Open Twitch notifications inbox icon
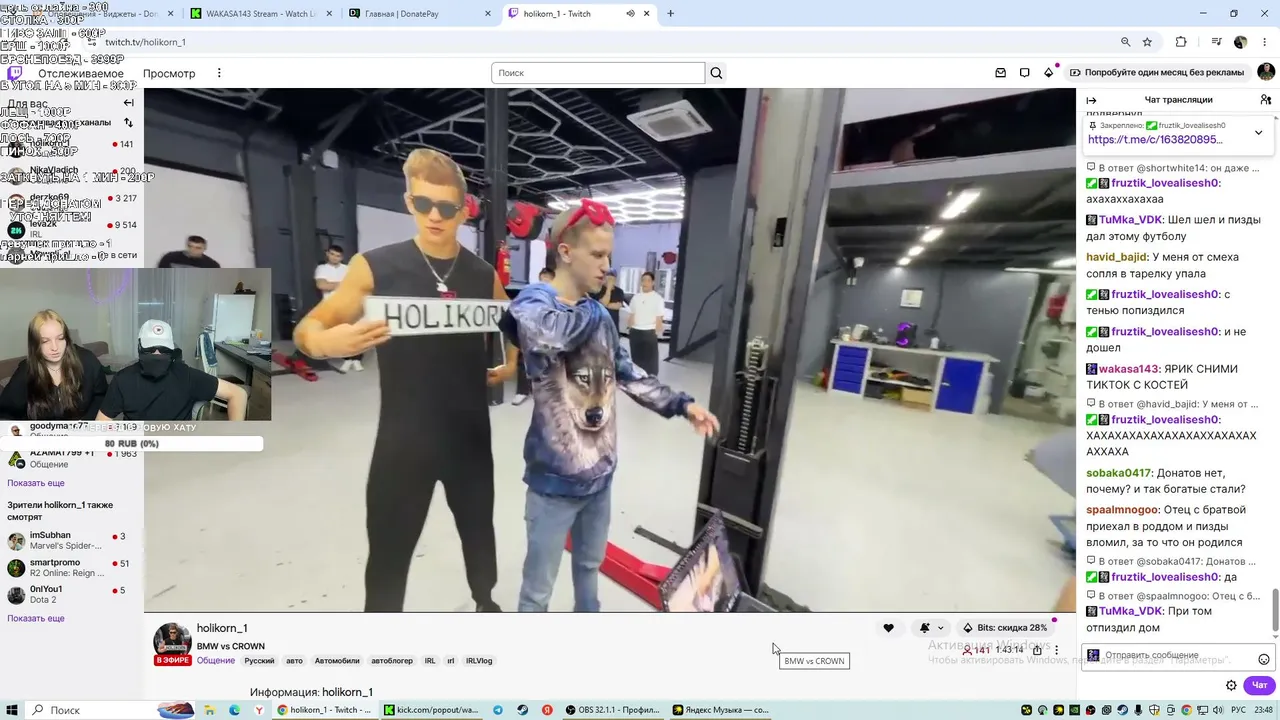 pyautogui.click(x=1000, y=73)
